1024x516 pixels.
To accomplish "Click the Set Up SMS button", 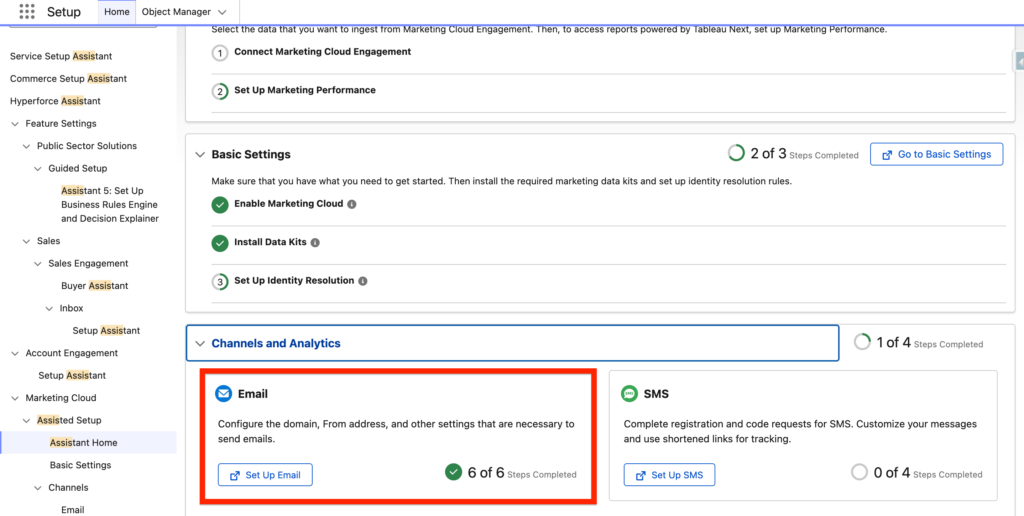I will (669, 475).
